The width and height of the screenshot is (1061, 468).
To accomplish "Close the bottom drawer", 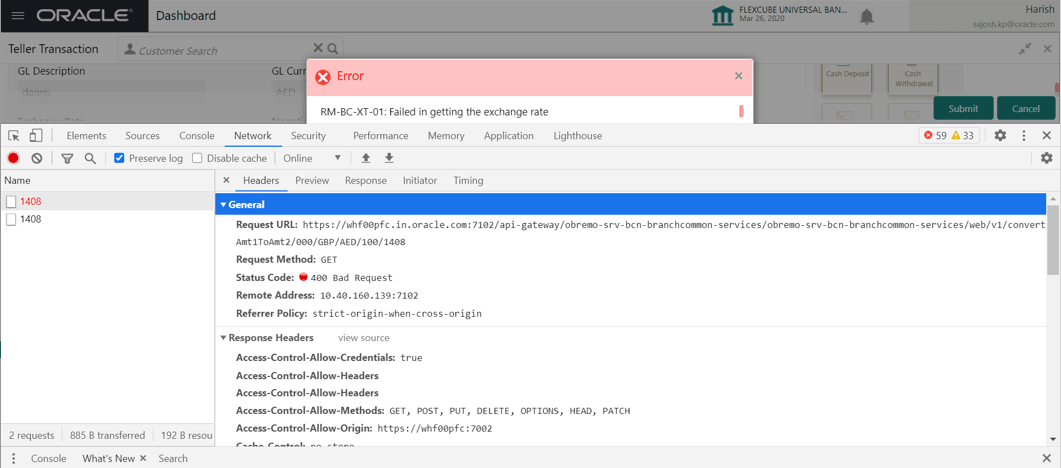I will (x=1046, y=459).
